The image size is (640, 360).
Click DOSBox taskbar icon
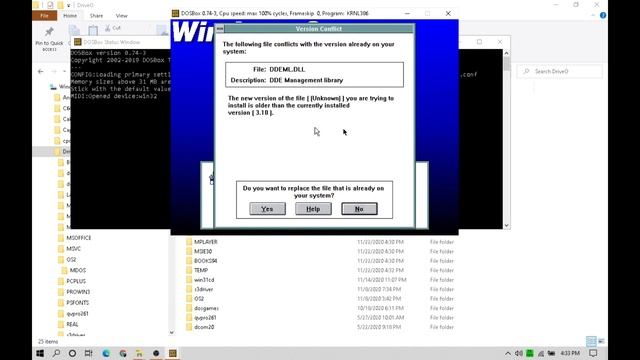pos(173,353)
